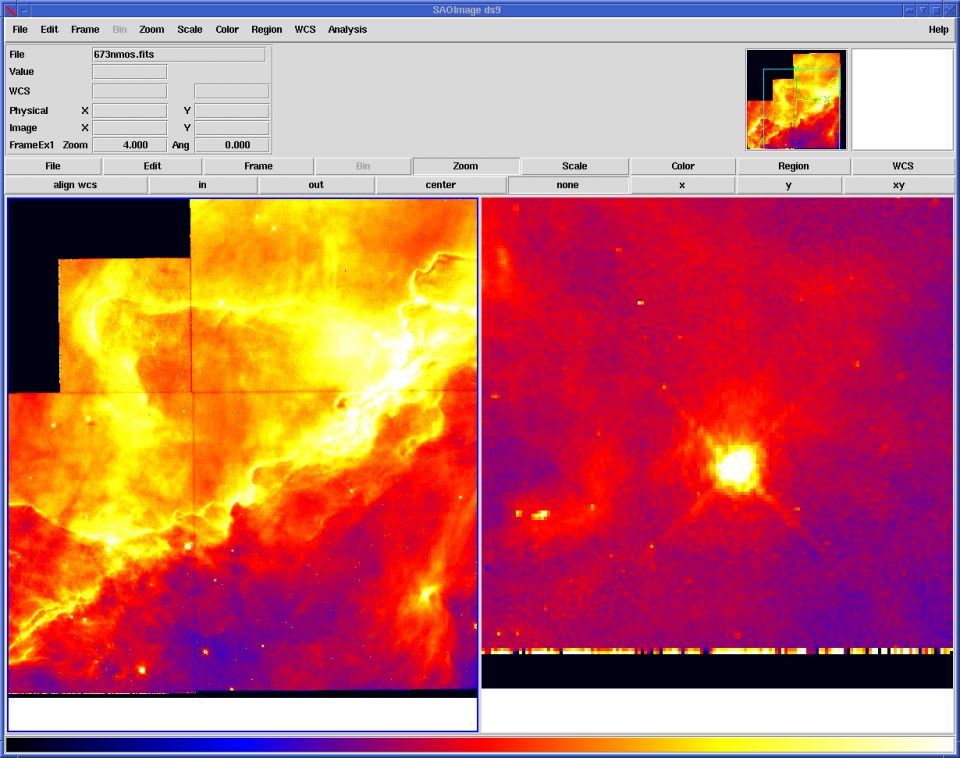Open the WCS menu in menu bar
Viewport: 960px width, 758px height.
[x=305, y=30]
